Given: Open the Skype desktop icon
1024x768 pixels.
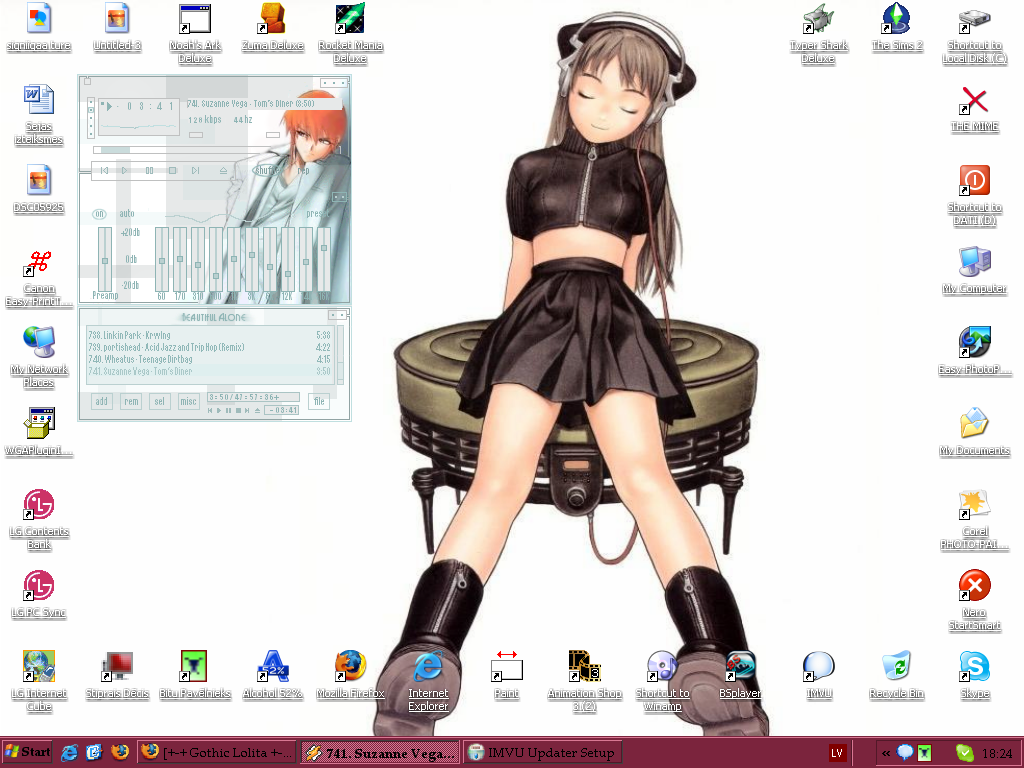Looking at the screenshot, I should (974, 675).
